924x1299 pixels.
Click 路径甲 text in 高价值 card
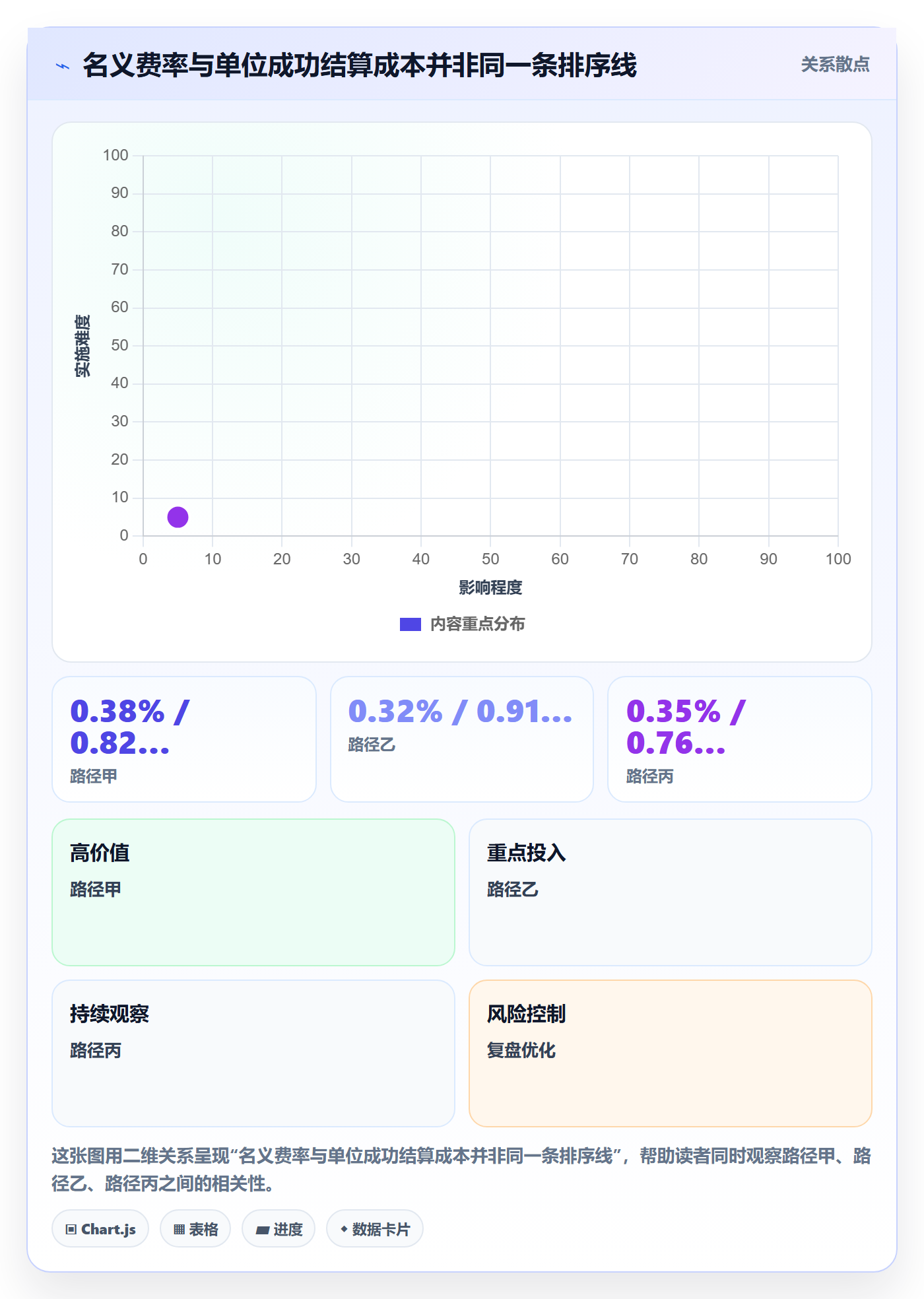(x=96, y=889)
